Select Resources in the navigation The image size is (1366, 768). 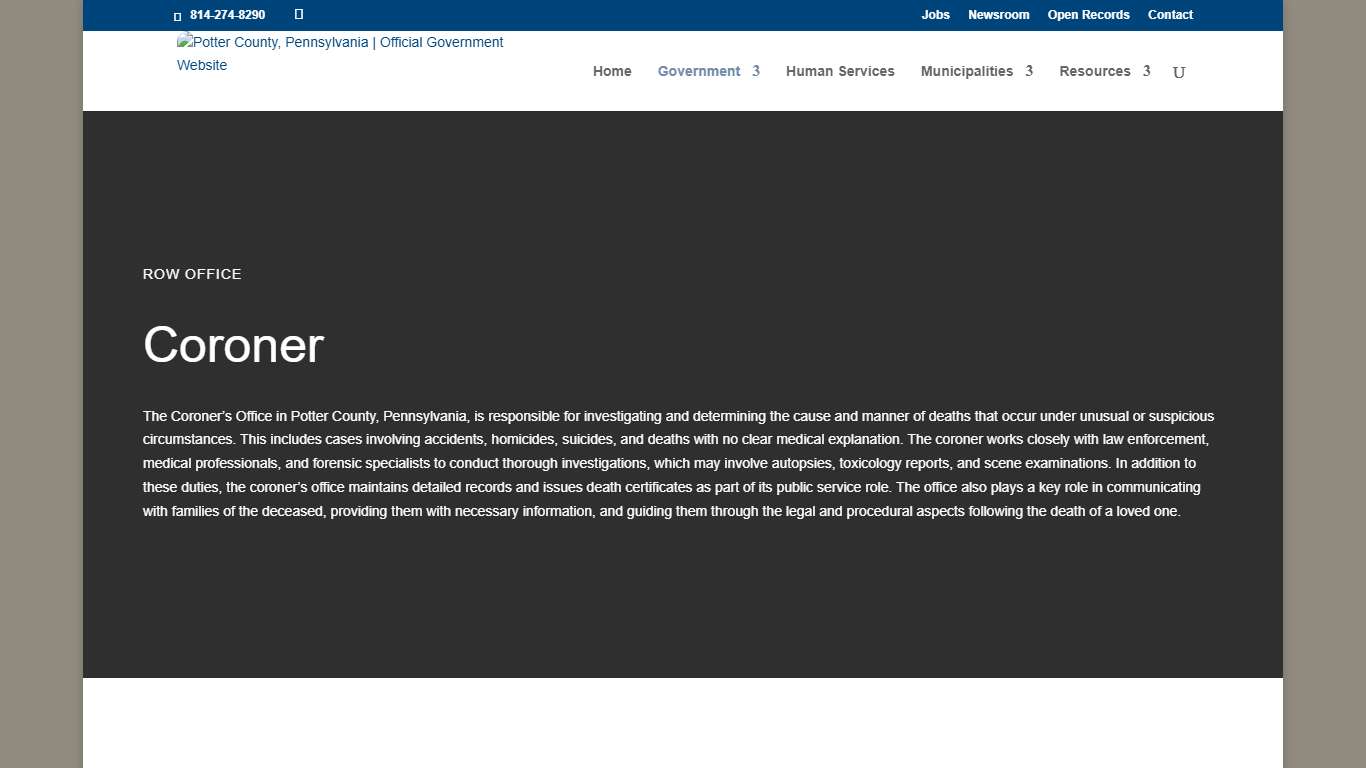[1095, 71]
